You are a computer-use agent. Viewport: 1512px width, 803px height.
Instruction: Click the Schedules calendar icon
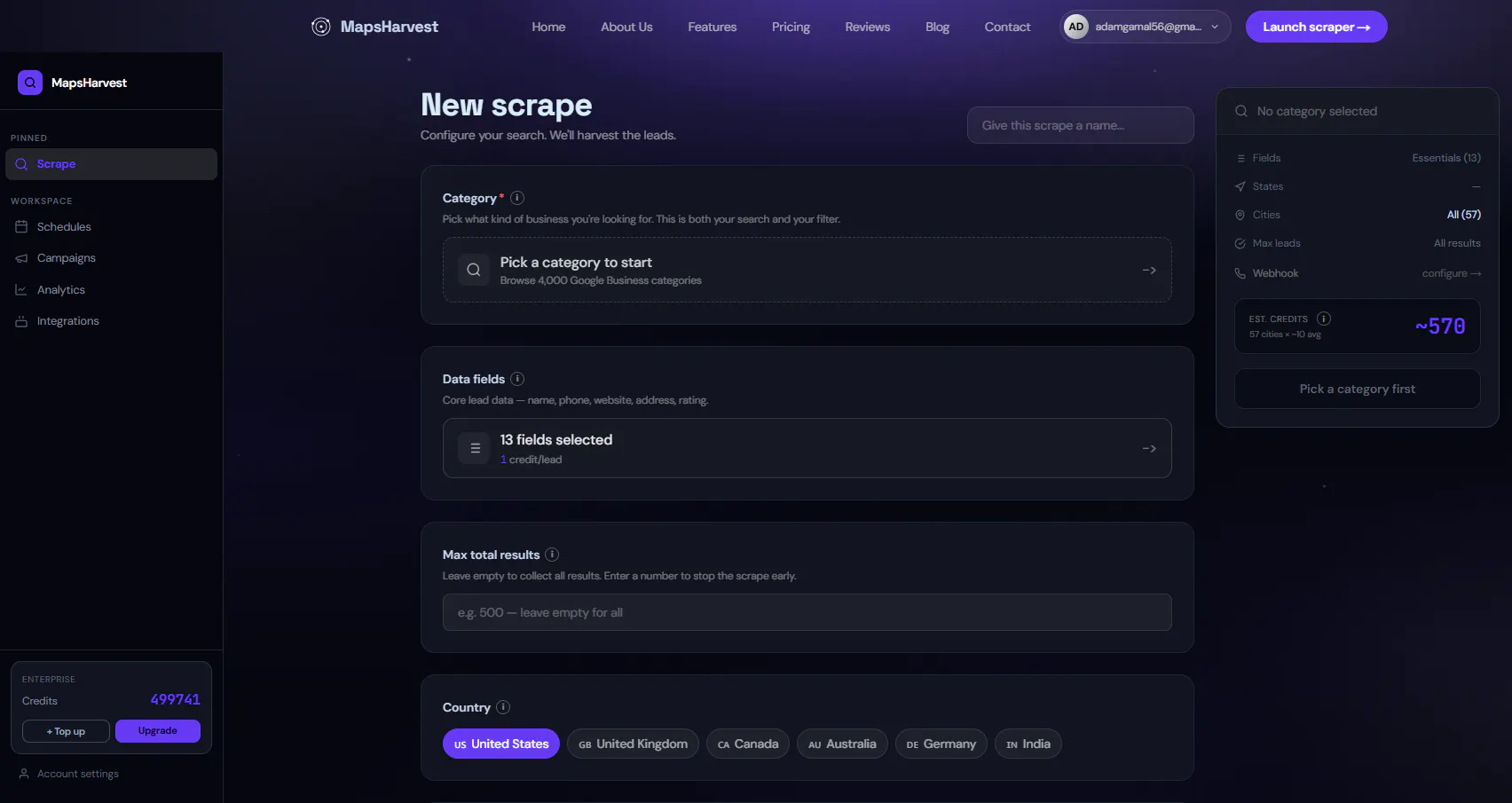[x=21, y=227]
